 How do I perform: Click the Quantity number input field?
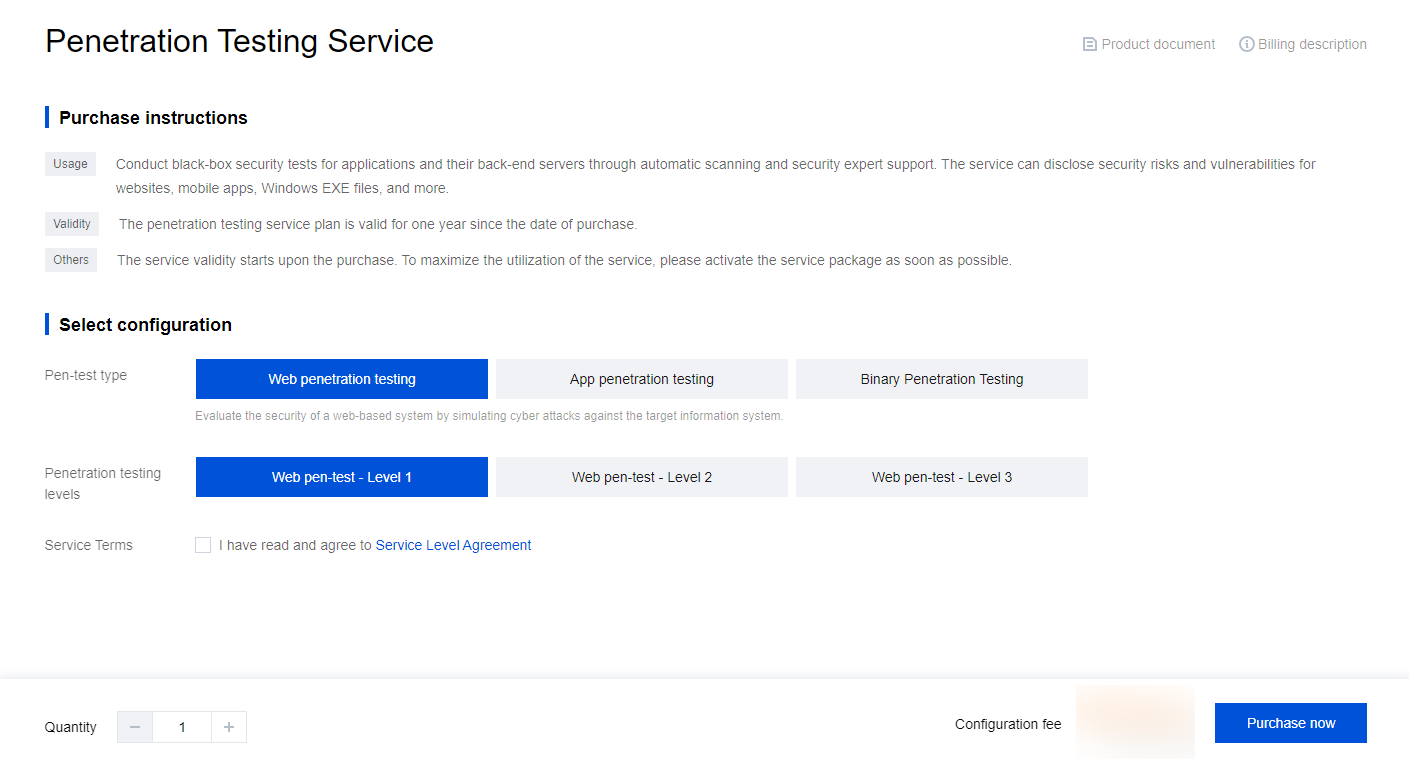pyautogui.click(x=182, y=727)
